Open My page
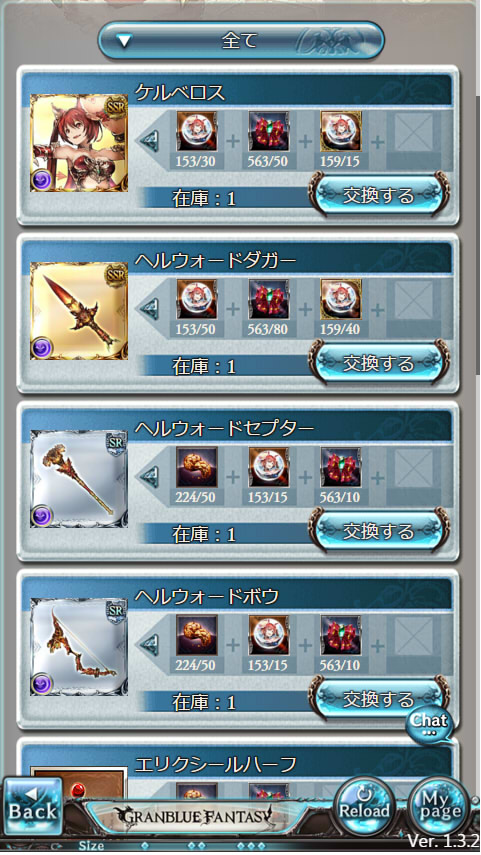The height and width of the screenshot is (855, 481). click(438, 806)
